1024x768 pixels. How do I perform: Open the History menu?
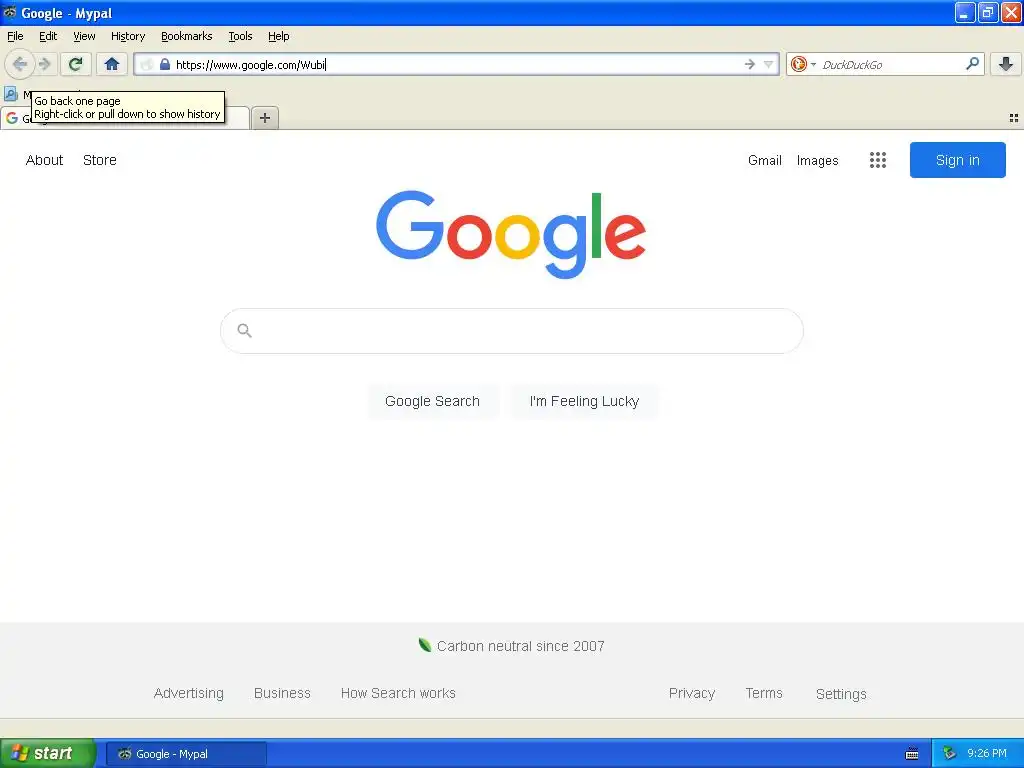click(128, 37)
